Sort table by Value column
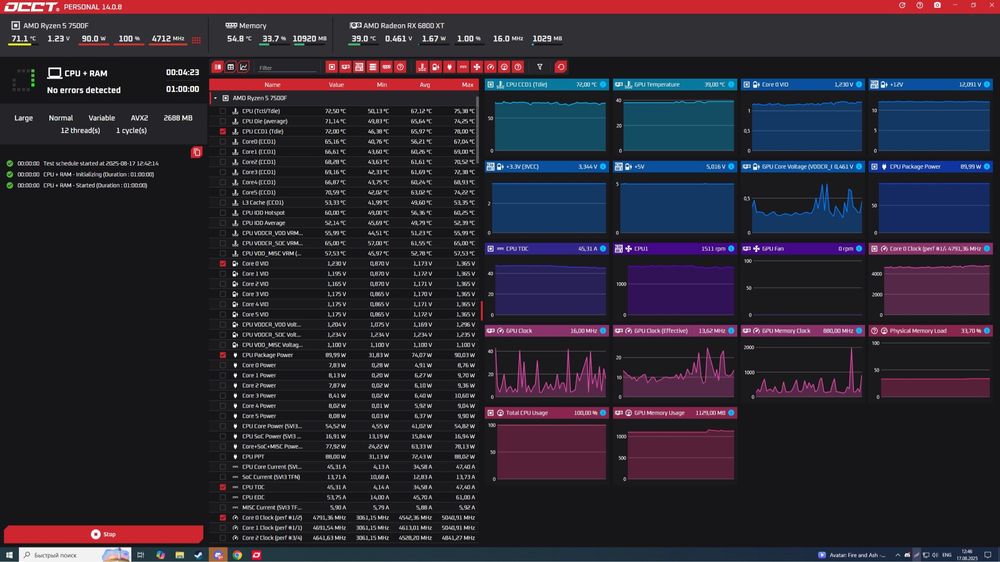 tap(336, 85)
